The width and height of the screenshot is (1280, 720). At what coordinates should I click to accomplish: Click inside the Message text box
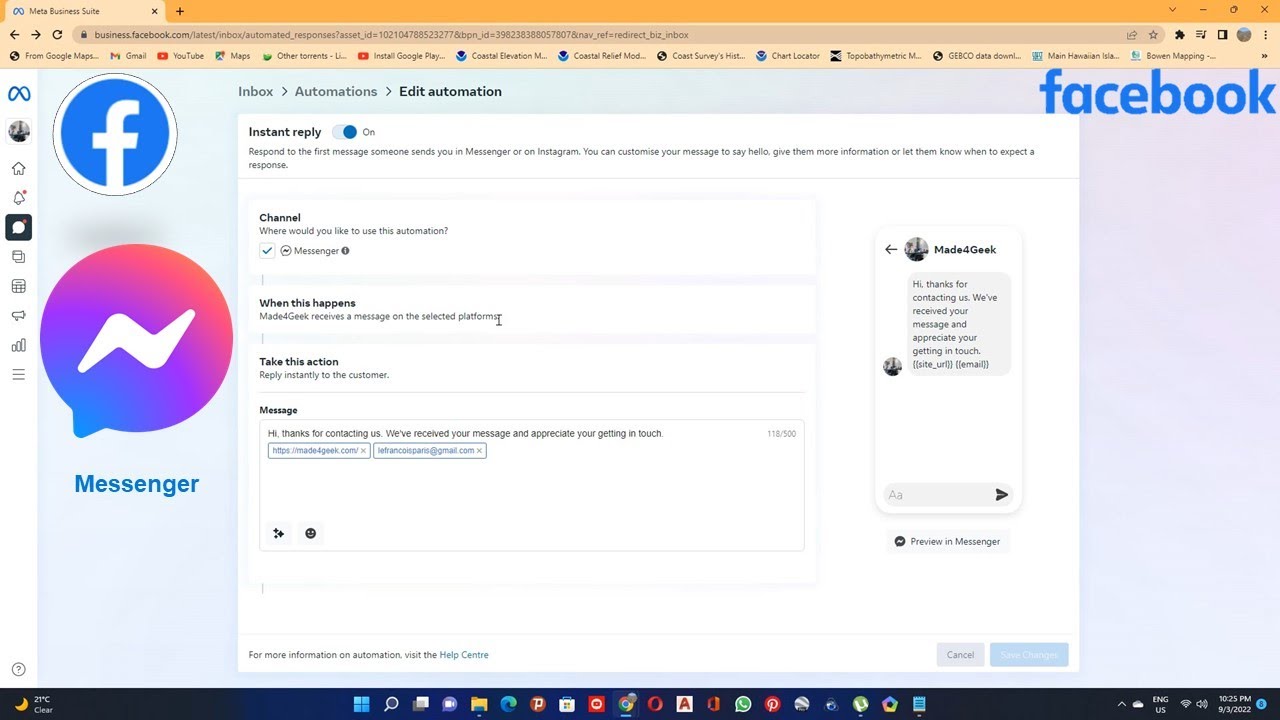[531, 485]
